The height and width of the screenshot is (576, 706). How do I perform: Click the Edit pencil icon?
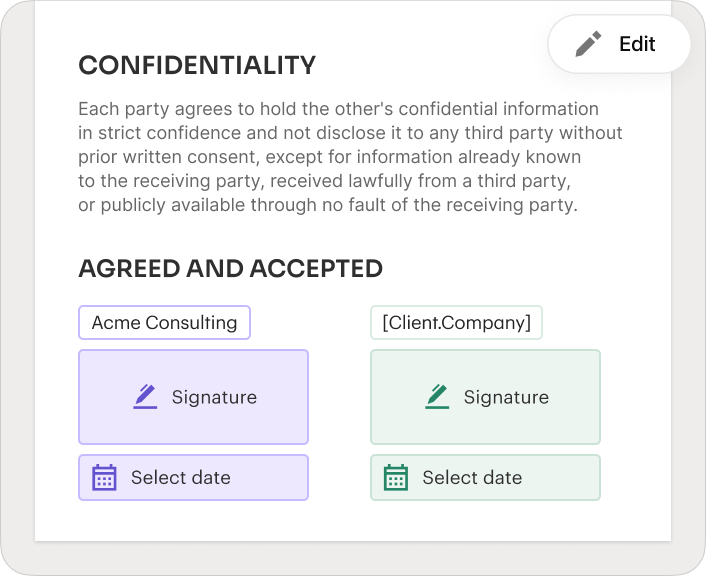coord(588,44)
